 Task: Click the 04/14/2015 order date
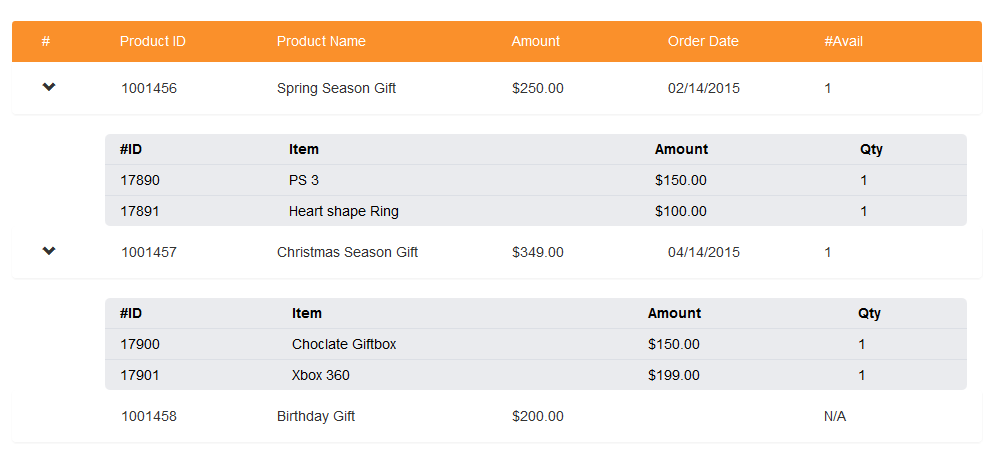click(704, 252)
